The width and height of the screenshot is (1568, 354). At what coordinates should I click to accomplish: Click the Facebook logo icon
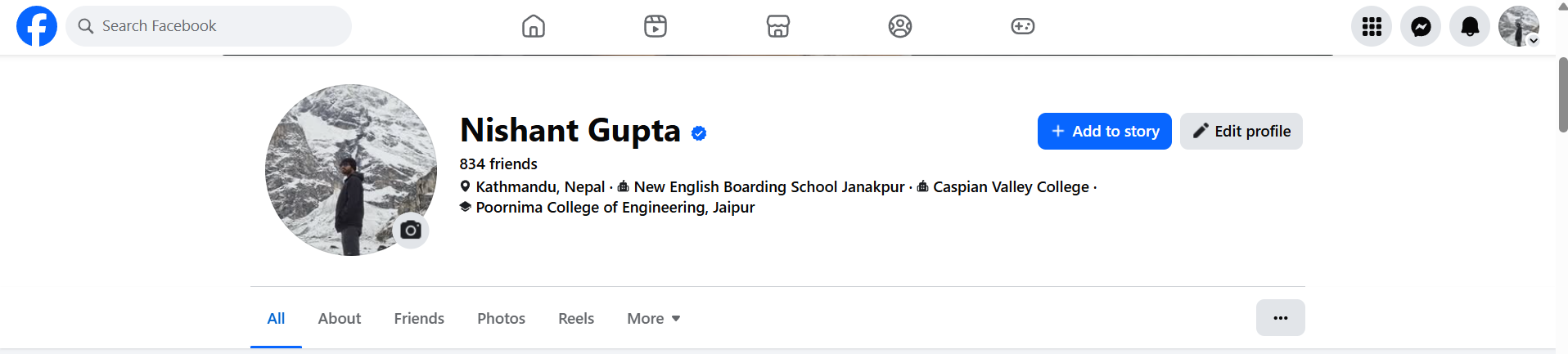(37, 26)
